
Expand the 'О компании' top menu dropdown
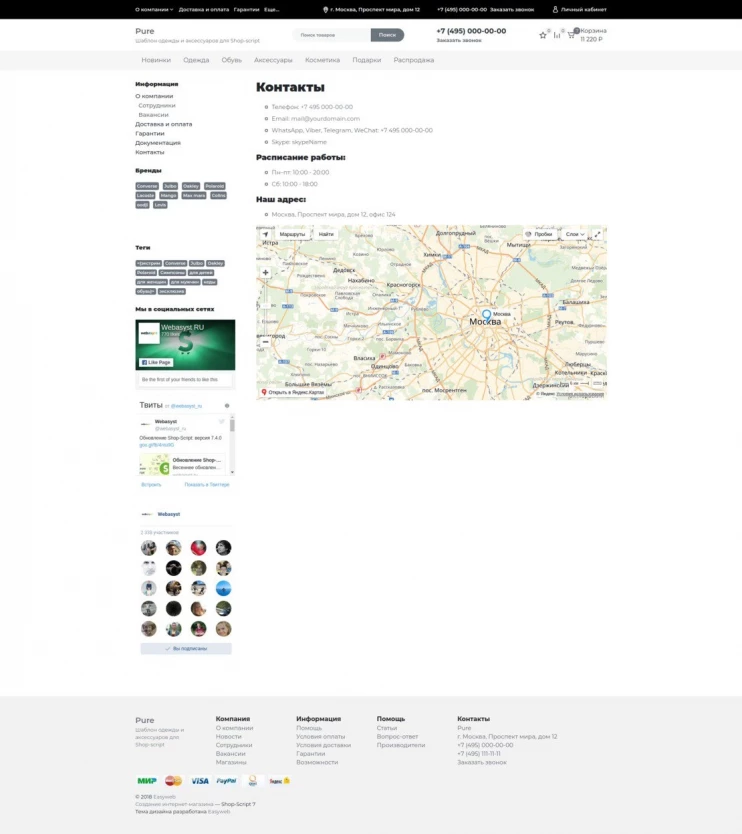[154, 9]
